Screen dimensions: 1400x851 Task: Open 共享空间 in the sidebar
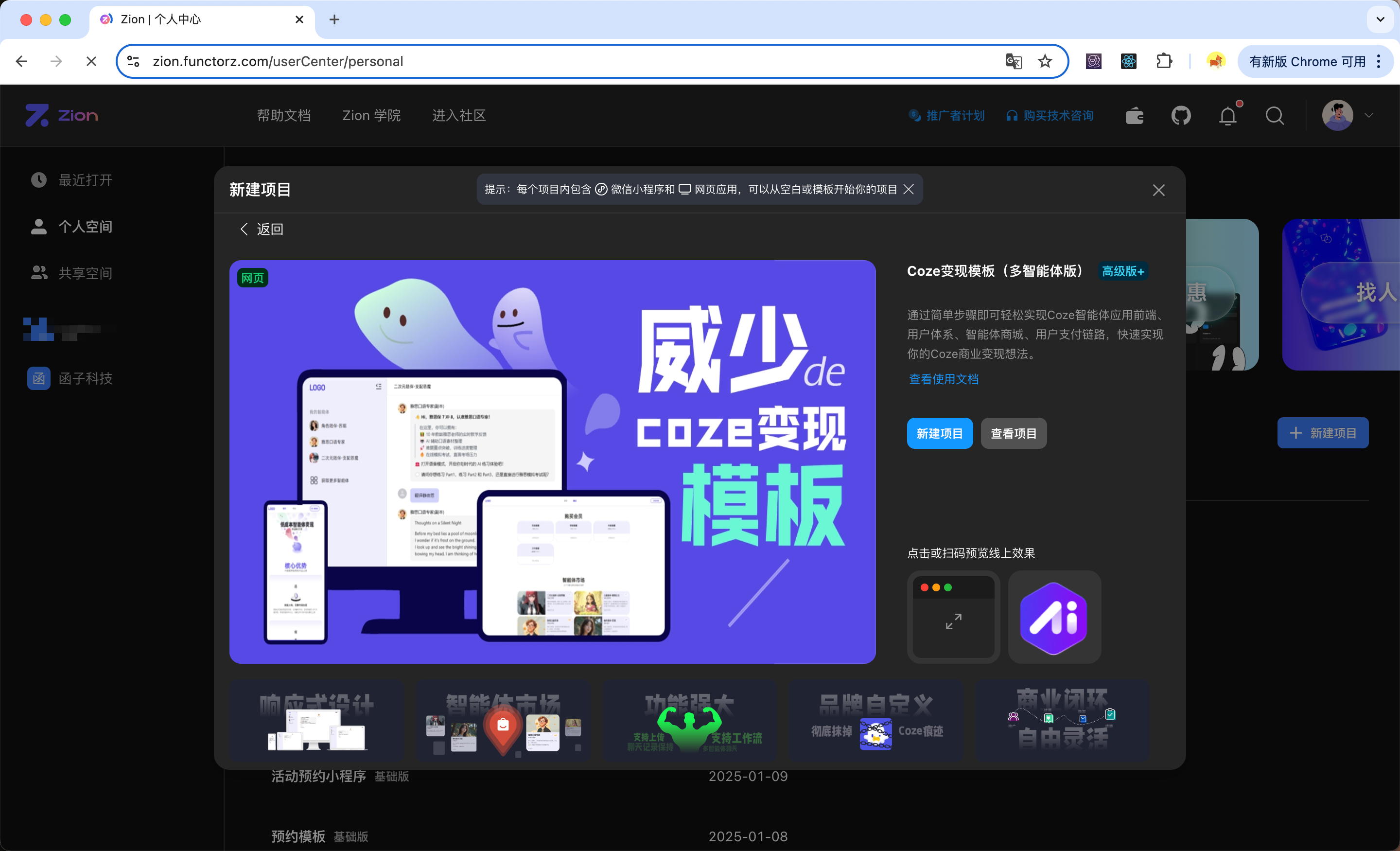(x=85, y=273)
